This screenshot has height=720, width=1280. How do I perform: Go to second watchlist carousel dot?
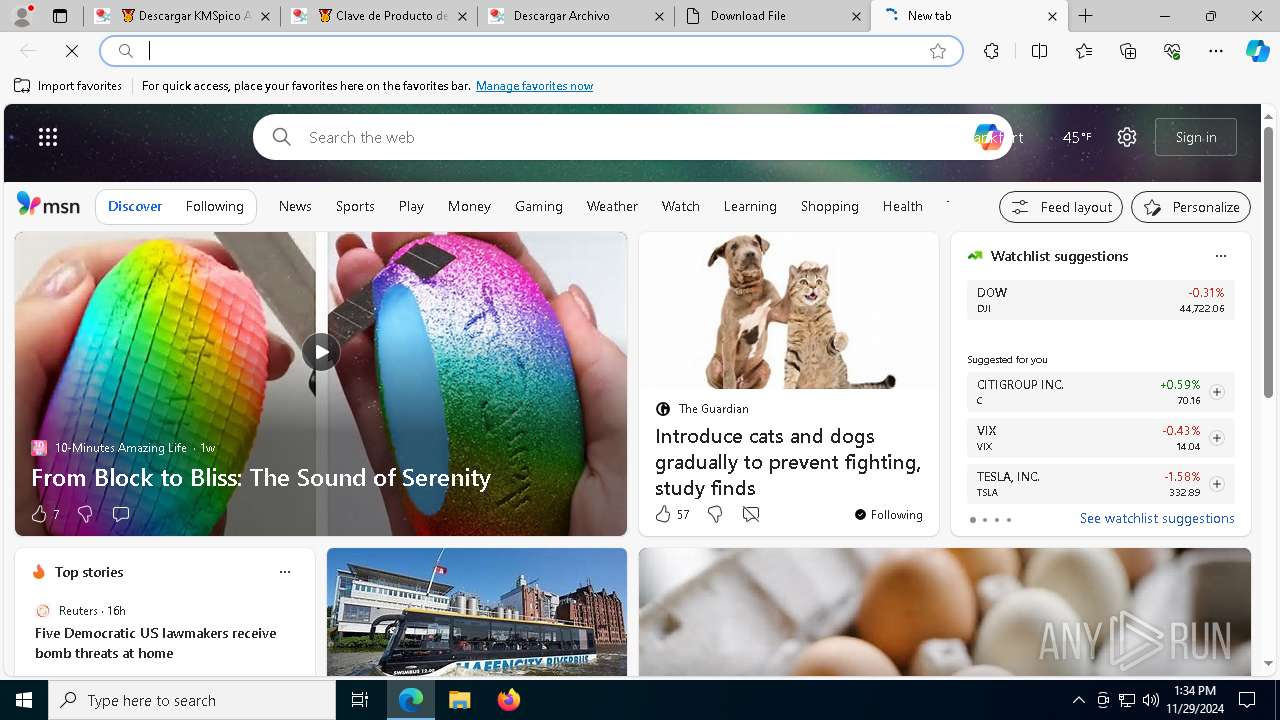984,520
